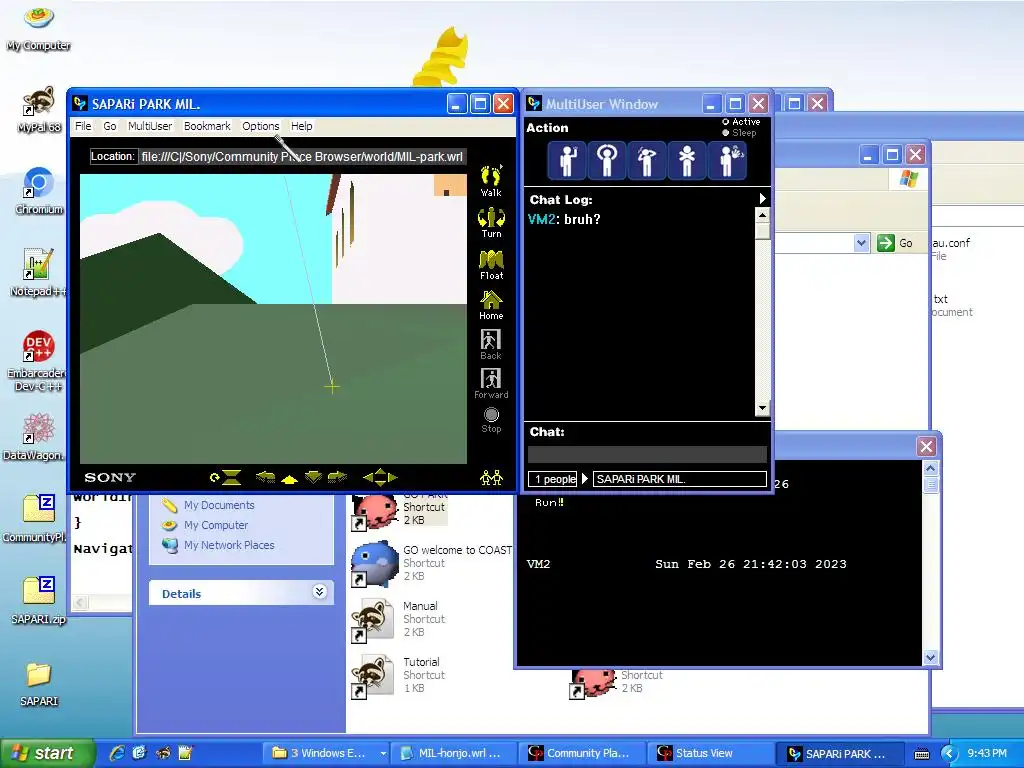Select the Walk navigation mode
Screen dimensions: 1024x768
(491, 181)
